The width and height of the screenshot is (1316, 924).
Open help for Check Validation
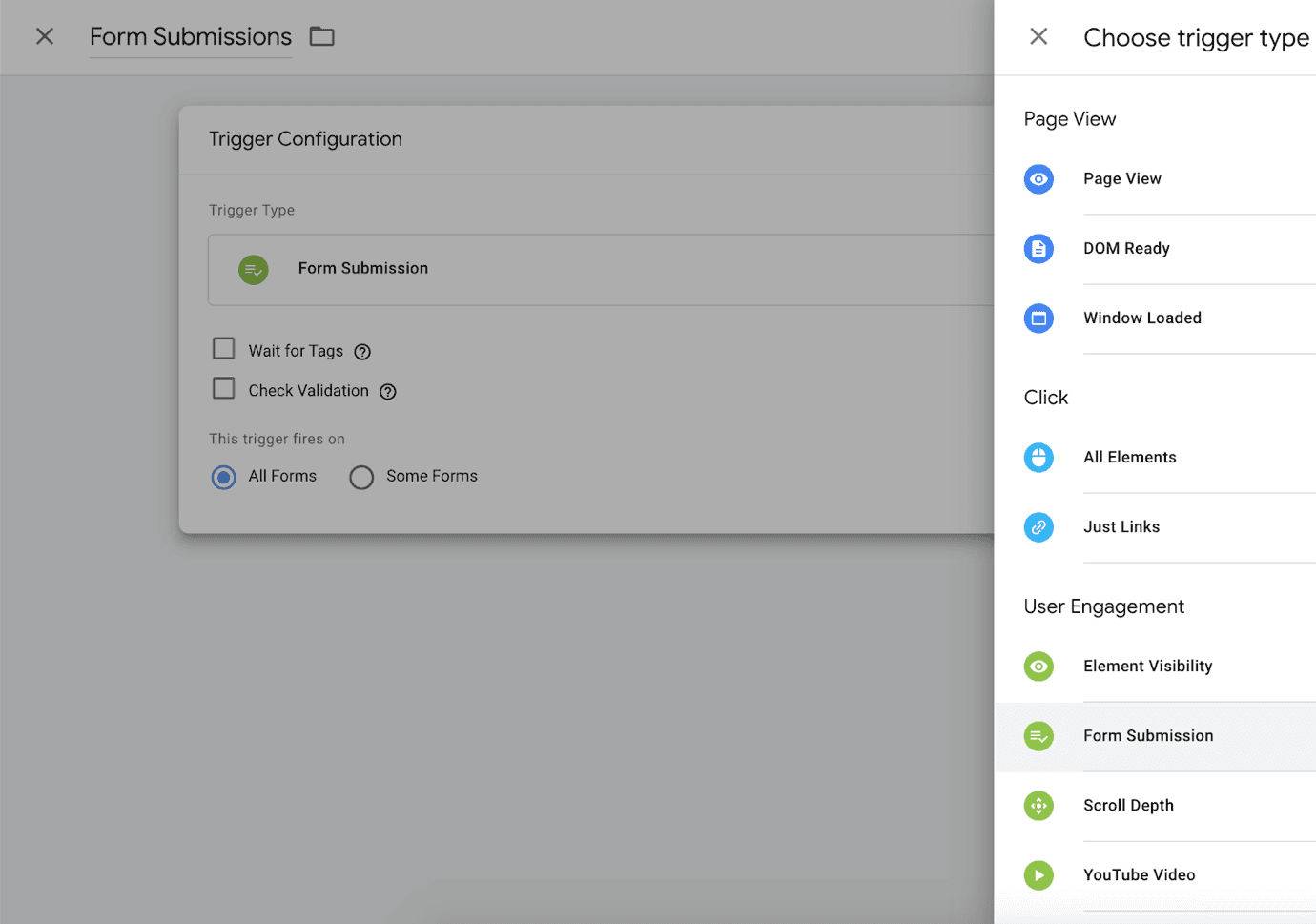(388, 392)
